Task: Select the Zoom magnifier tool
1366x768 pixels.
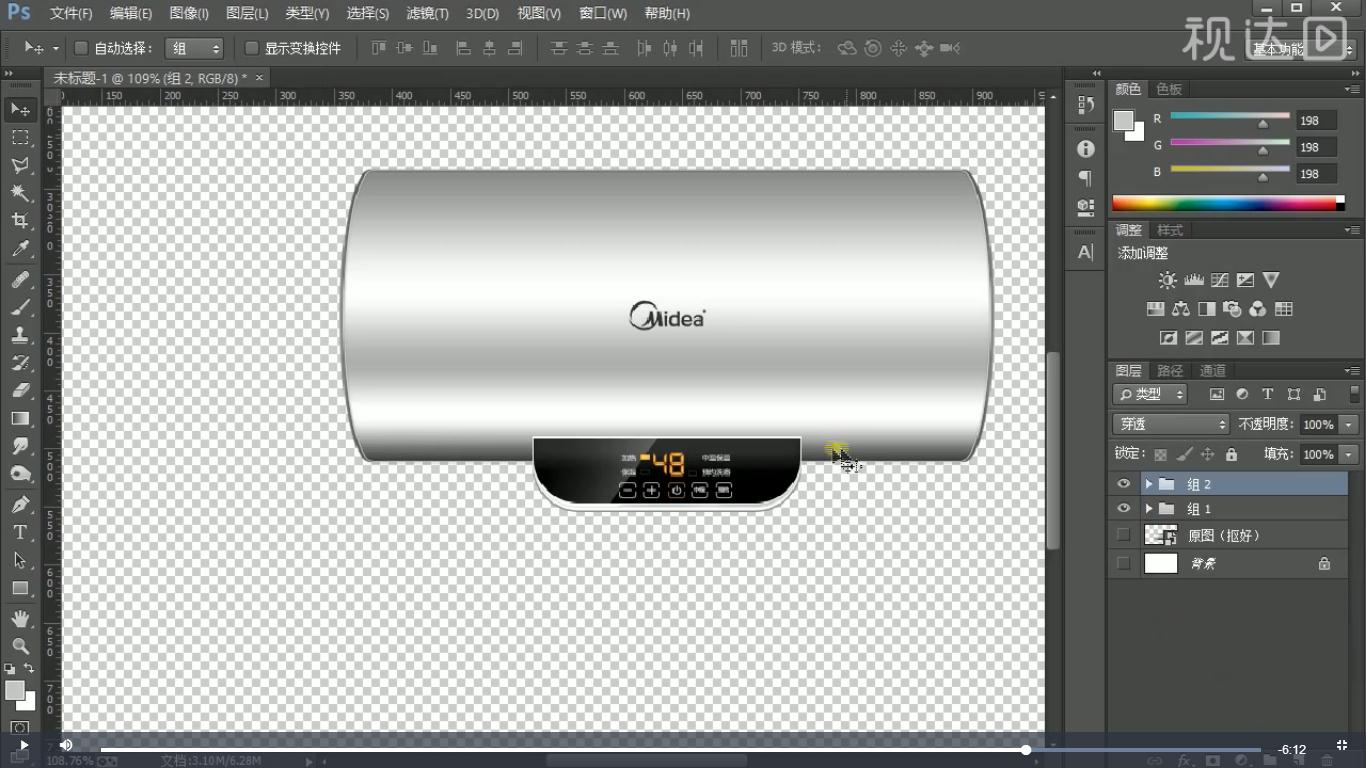Action: coord(20,646)
